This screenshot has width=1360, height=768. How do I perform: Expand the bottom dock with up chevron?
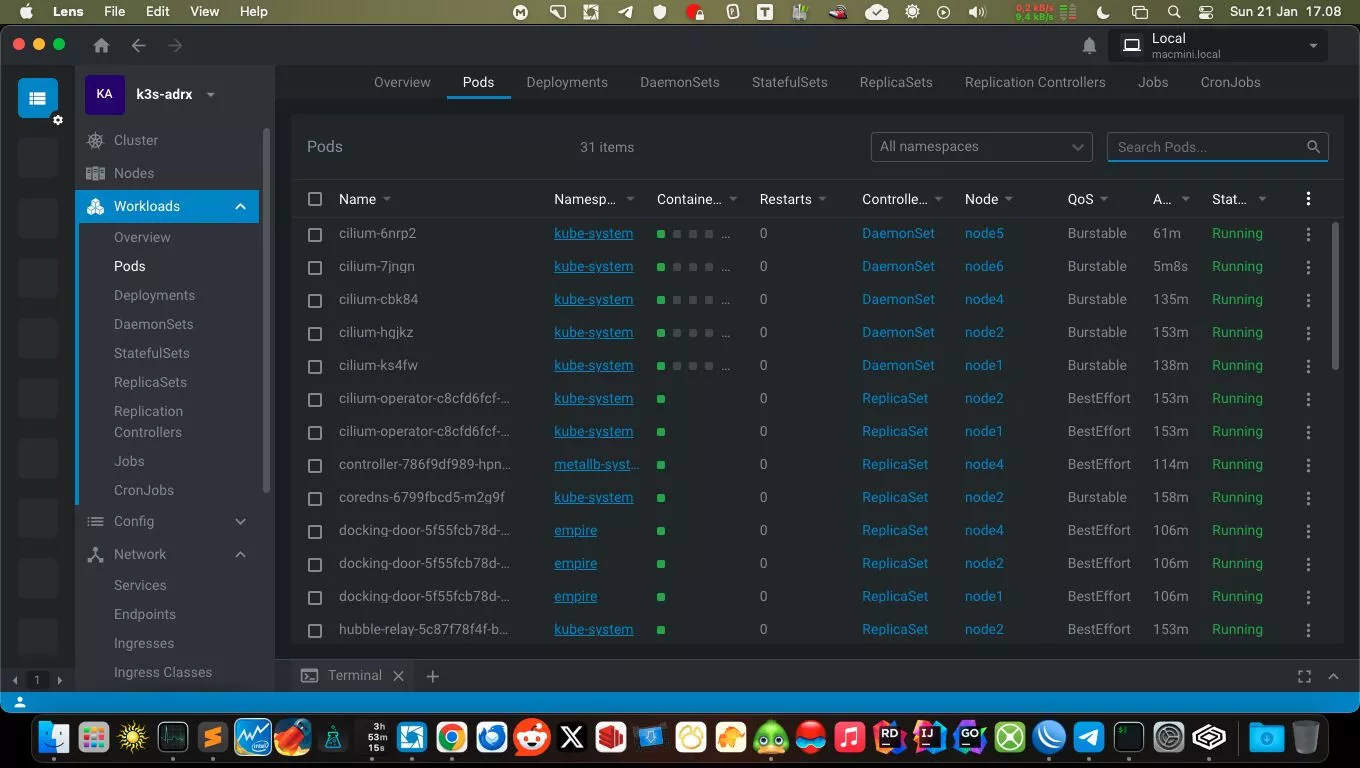pyautogui.click(x=1333, y=676)
